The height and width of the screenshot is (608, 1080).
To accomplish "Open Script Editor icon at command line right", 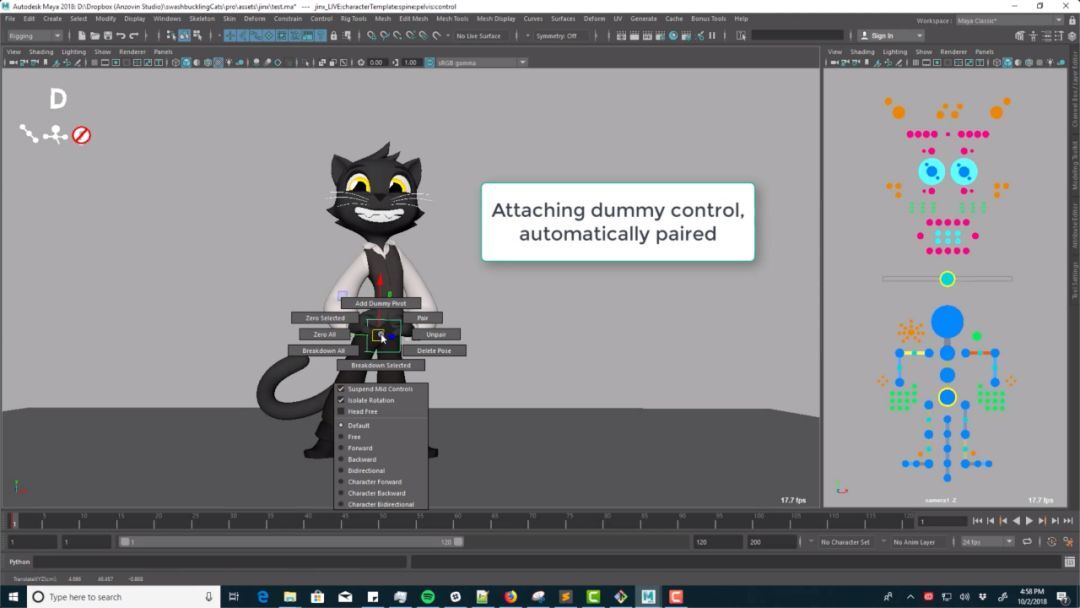I will coord(1069,562).
